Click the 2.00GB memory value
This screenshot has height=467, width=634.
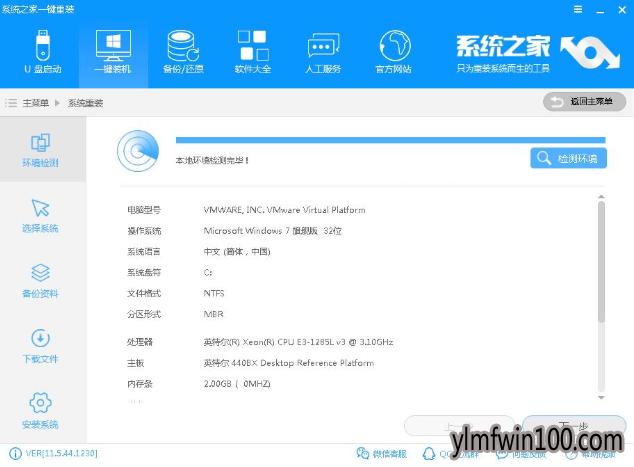click(237, 384)
